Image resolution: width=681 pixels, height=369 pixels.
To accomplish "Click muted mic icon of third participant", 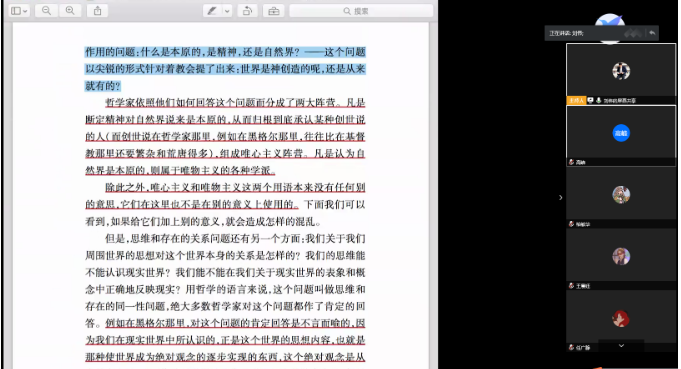I will [x=572, y=224].
